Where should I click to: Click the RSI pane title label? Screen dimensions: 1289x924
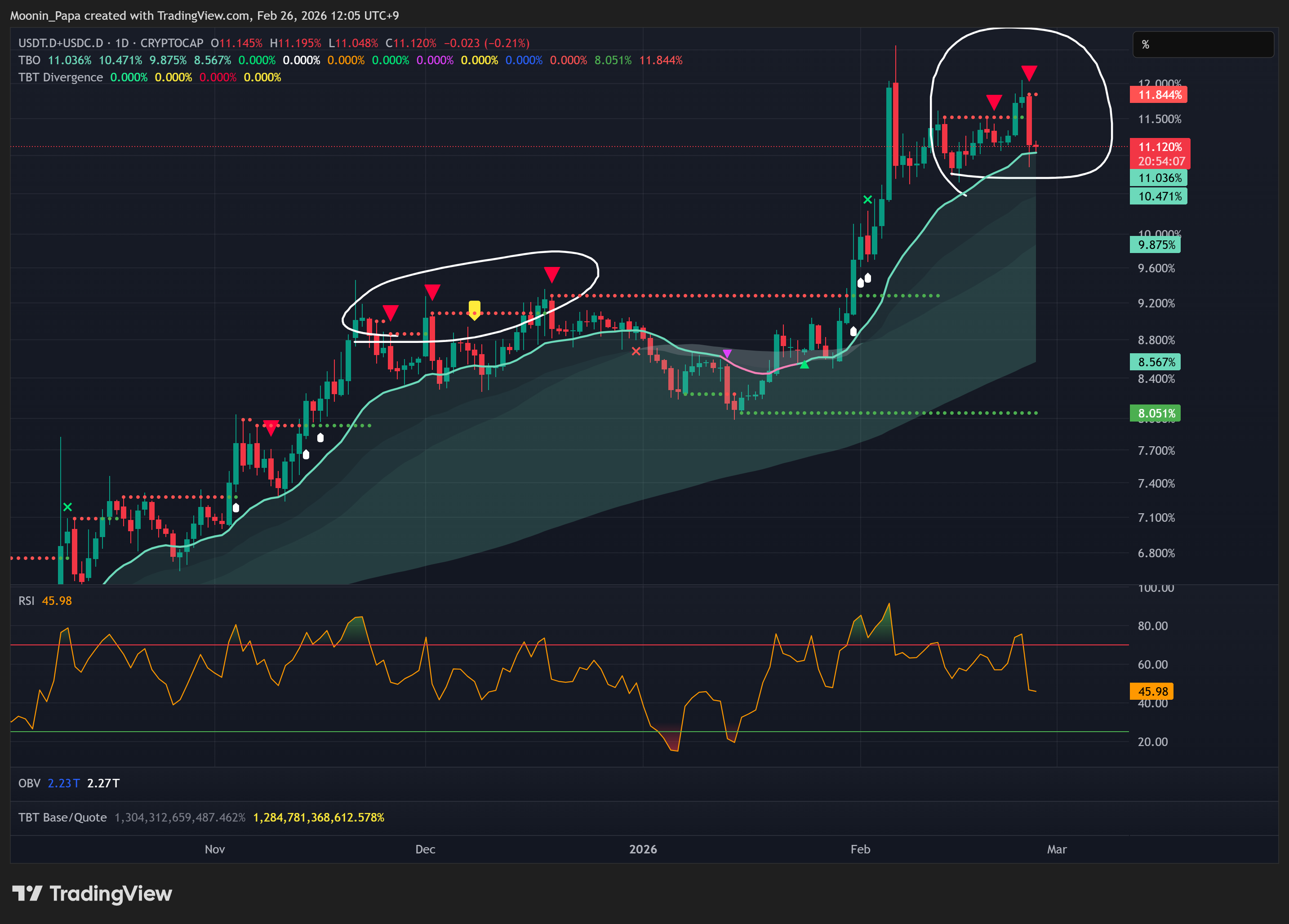26,601
